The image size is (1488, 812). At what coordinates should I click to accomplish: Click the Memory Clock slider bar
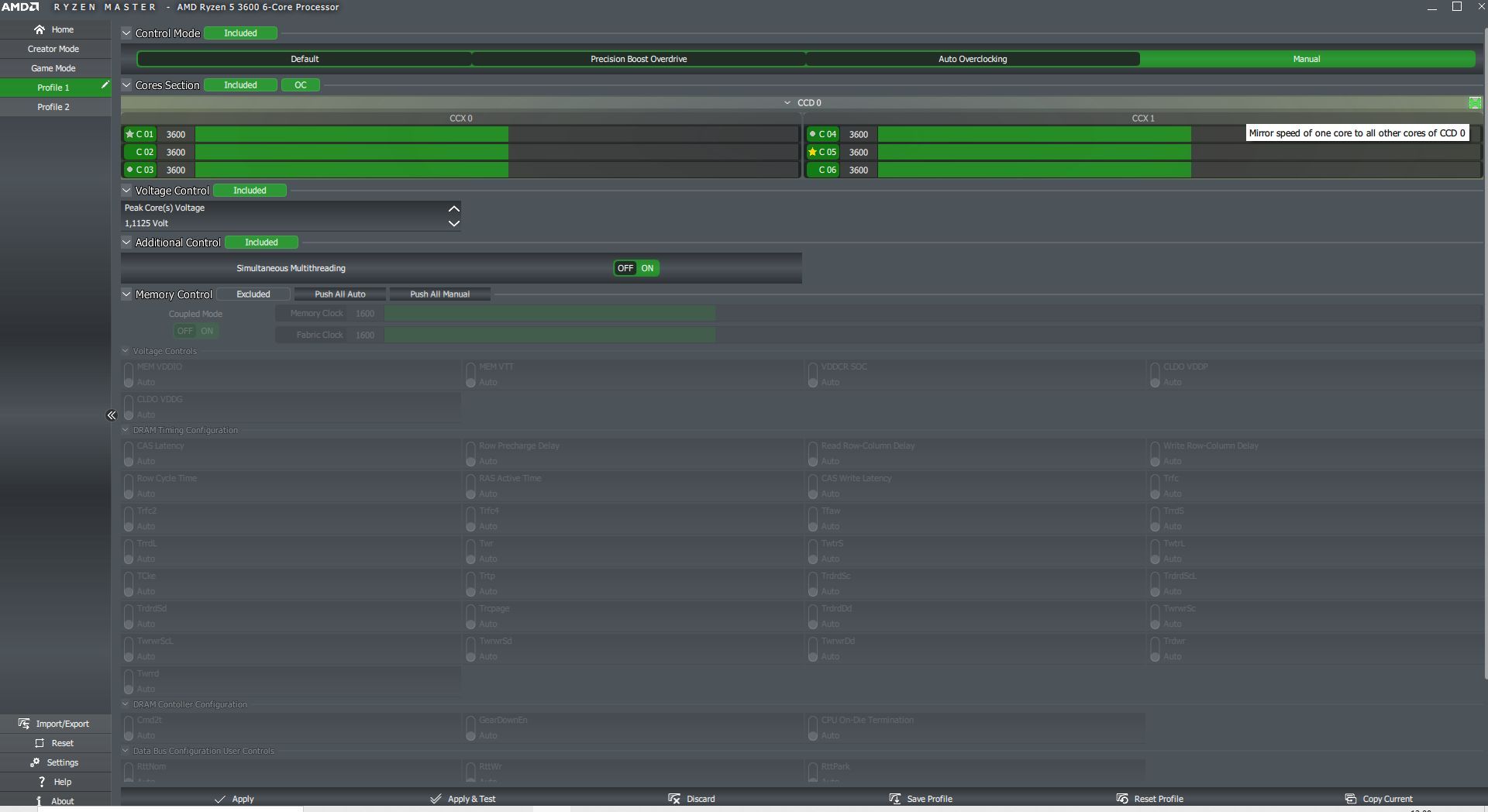click(933, 314)
